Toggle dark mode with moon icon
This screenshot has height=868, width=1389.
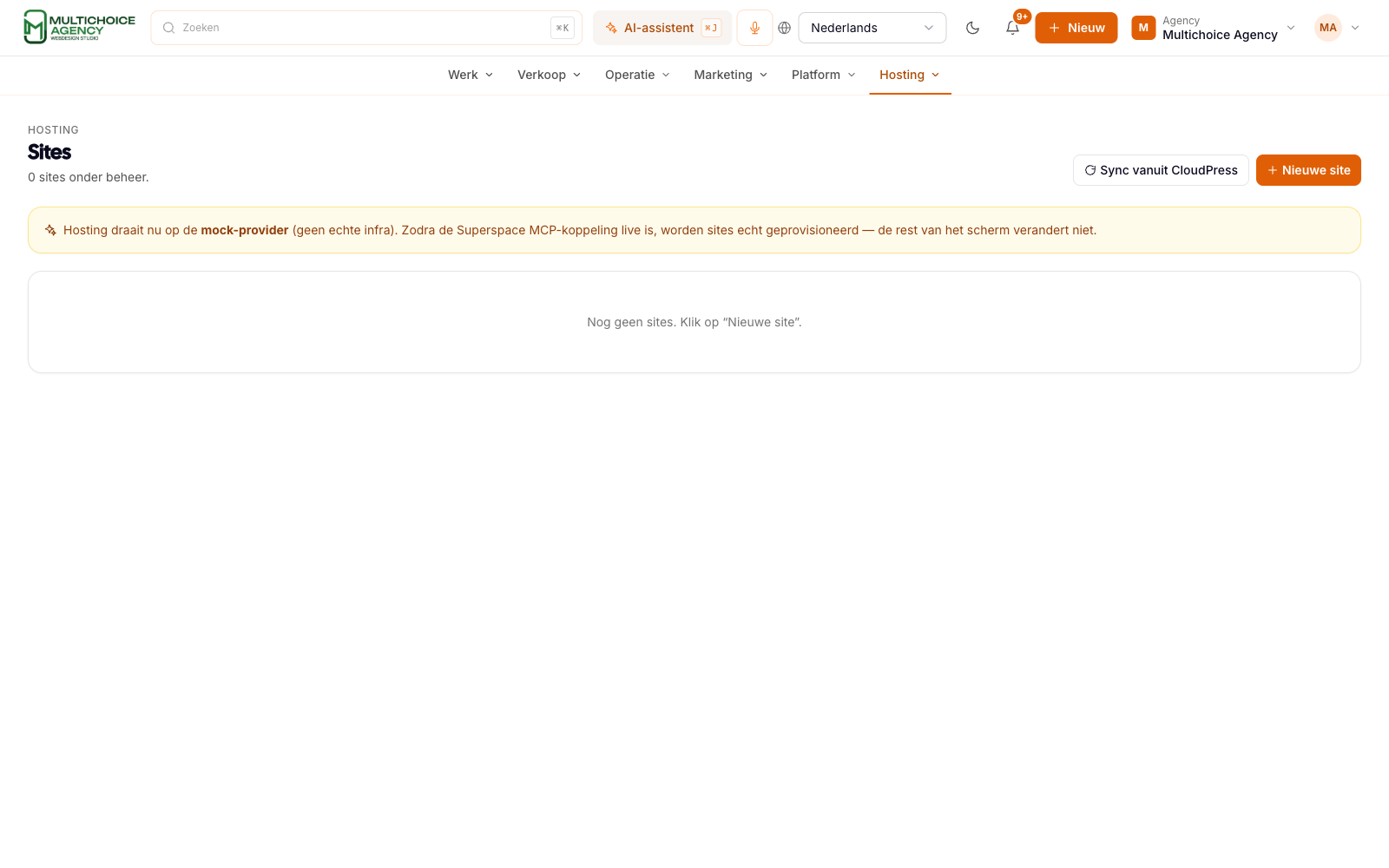click(972, 28)
